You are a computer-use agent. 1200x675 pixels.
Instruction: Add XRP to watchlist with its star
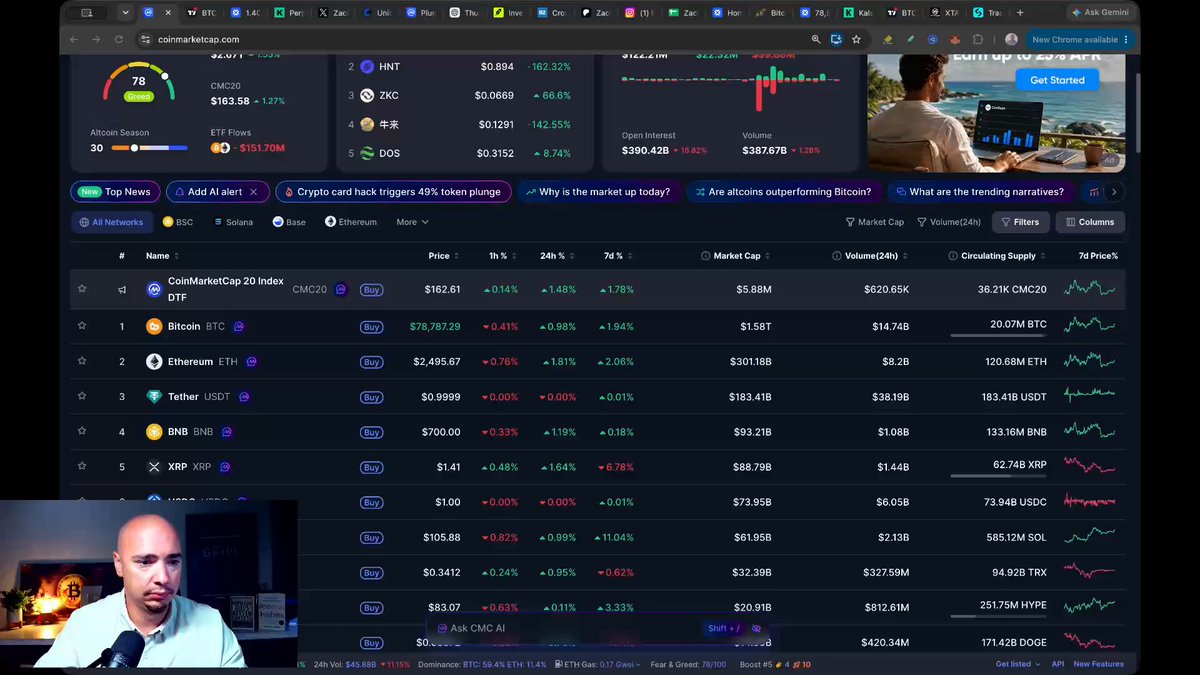[82, 467]
